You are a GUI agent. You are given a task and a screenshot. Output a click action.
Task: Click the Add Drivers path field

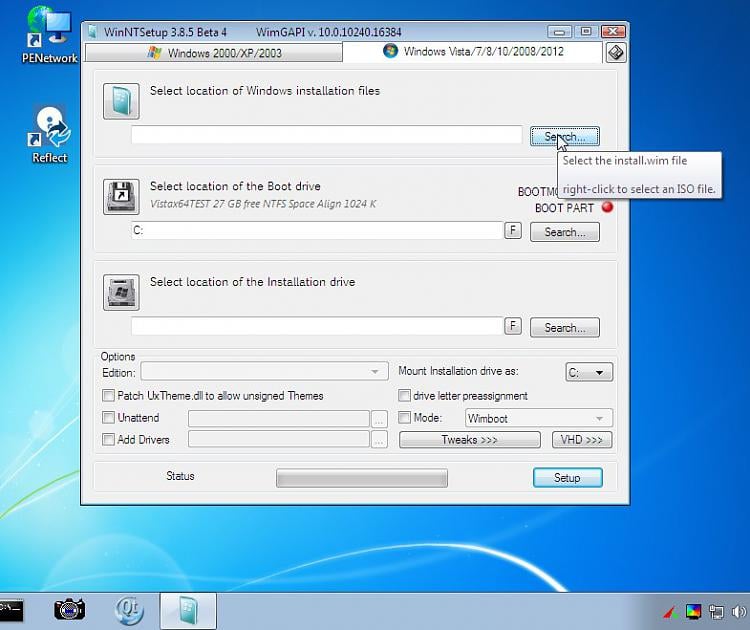click(x=279, y=439)
